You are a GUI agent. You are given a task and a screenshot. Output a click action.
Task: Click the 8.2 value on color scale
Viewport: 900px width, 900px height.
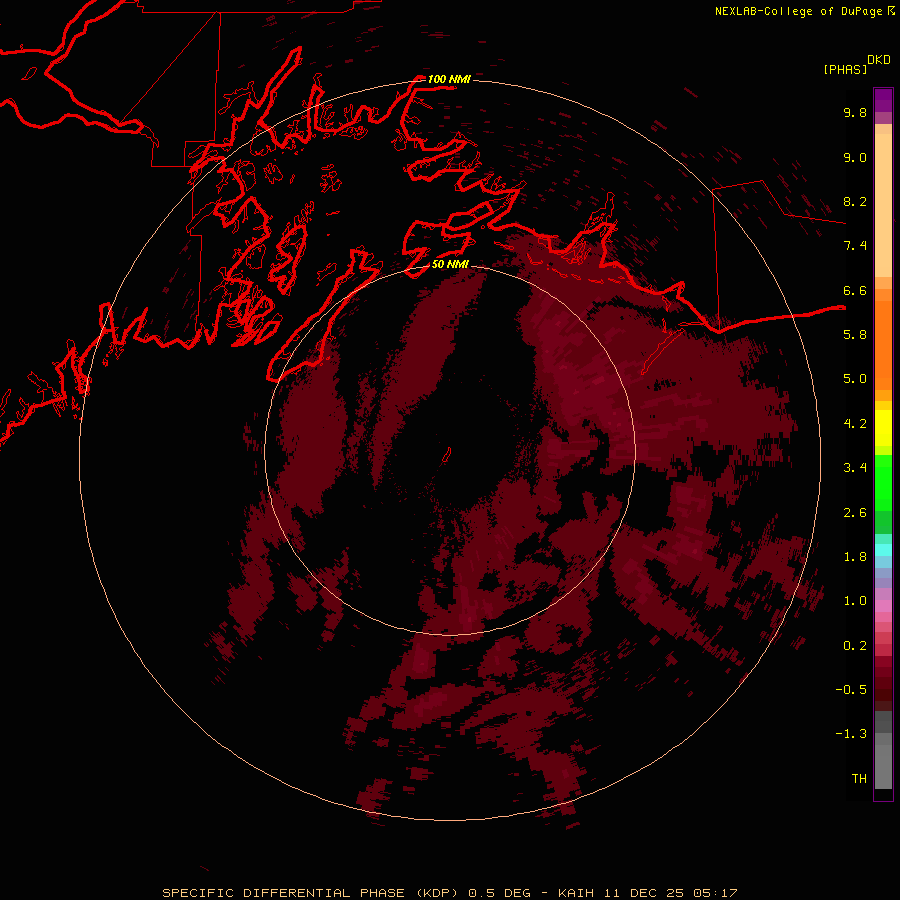point(855,201)
